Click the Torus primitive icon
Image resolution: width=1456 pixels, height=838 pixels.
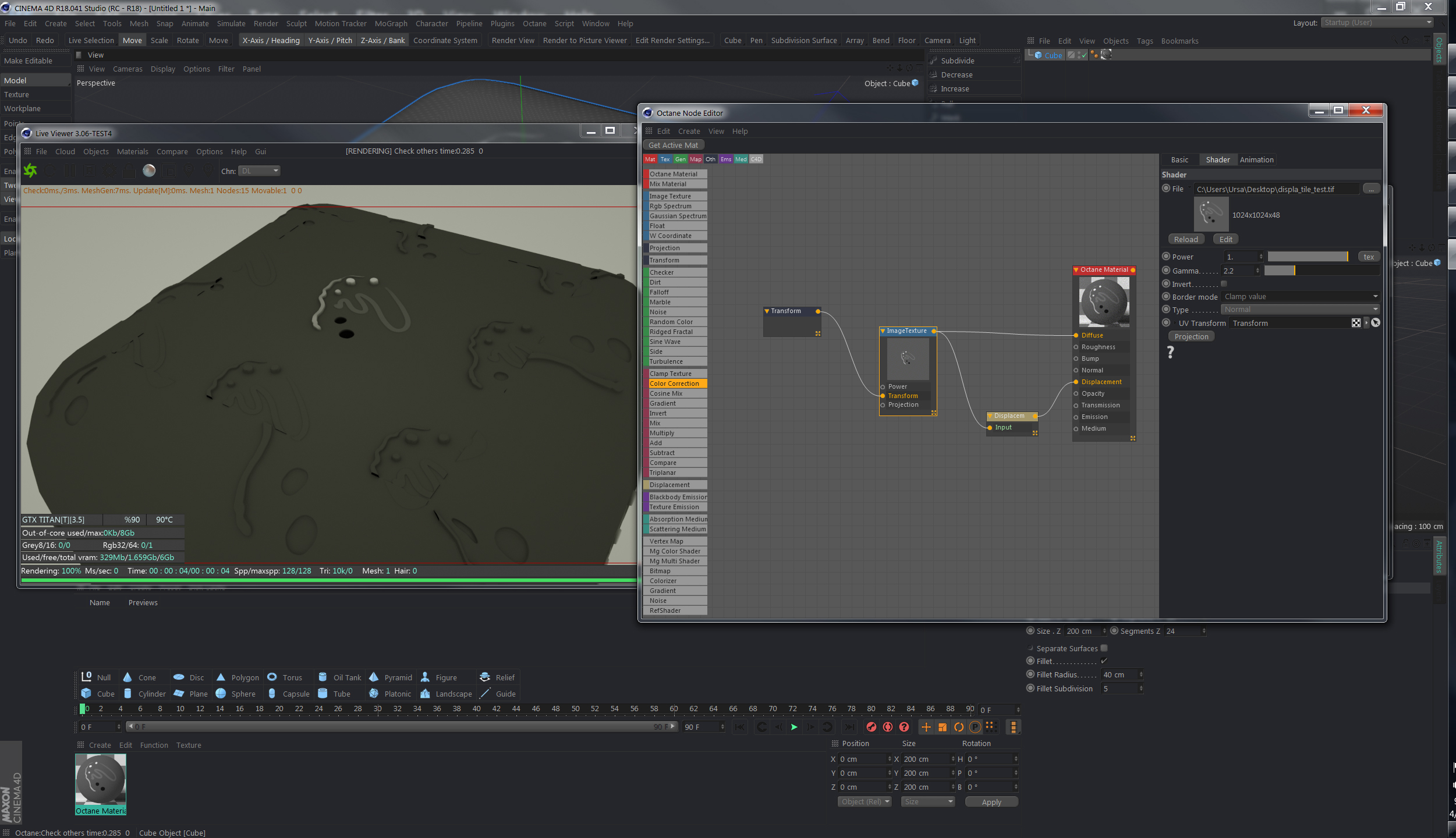272,677
